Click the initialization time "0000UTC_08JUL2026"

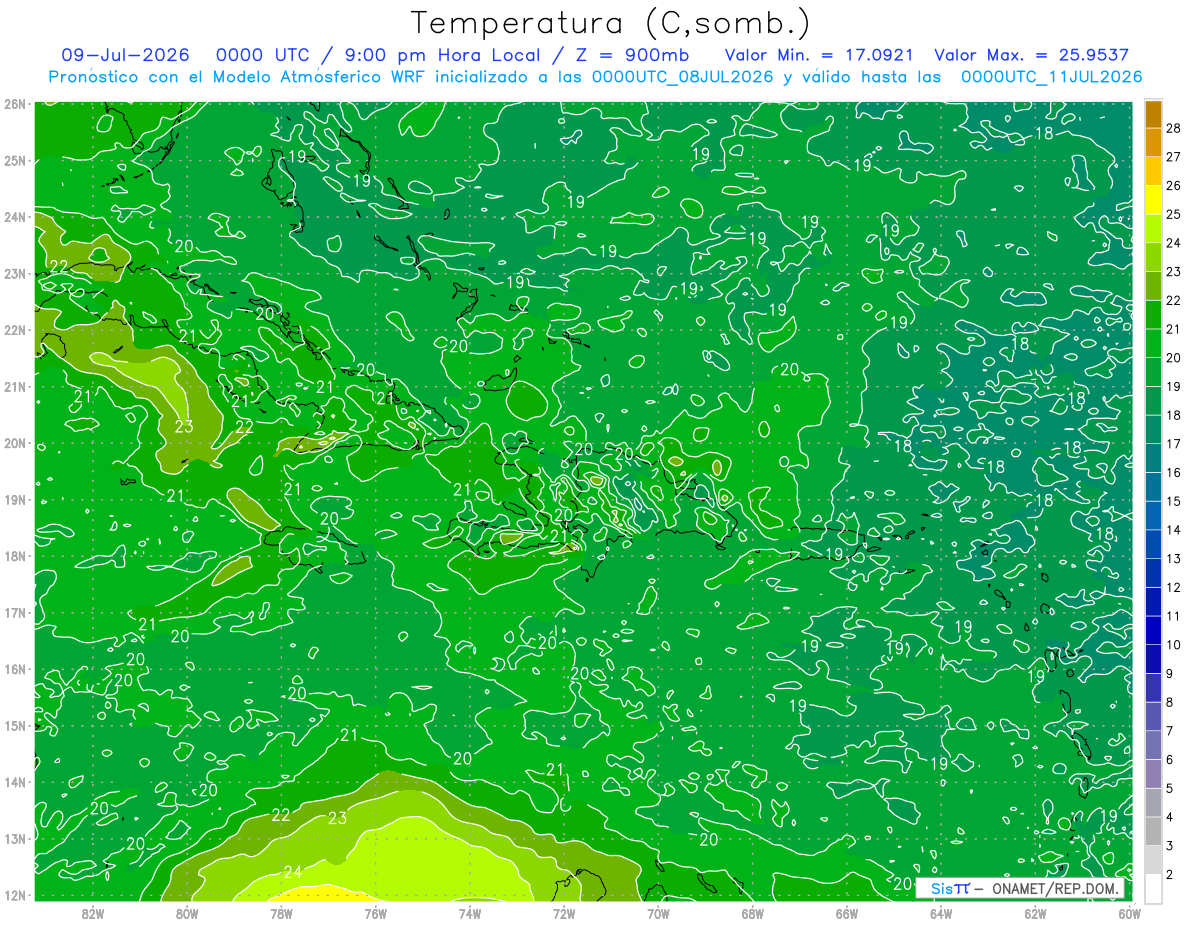click(683, 77)
